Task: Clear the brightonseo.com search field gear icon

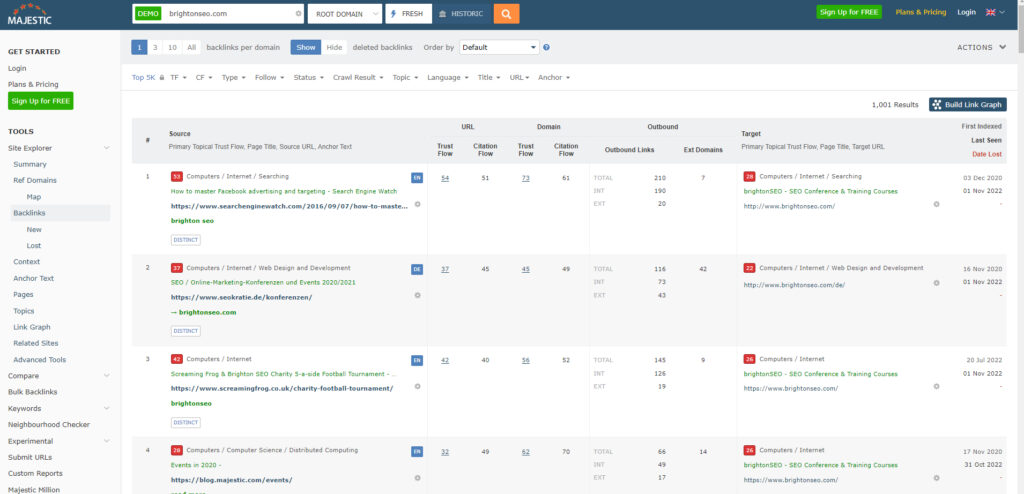Action: click(x=298, y=14)
